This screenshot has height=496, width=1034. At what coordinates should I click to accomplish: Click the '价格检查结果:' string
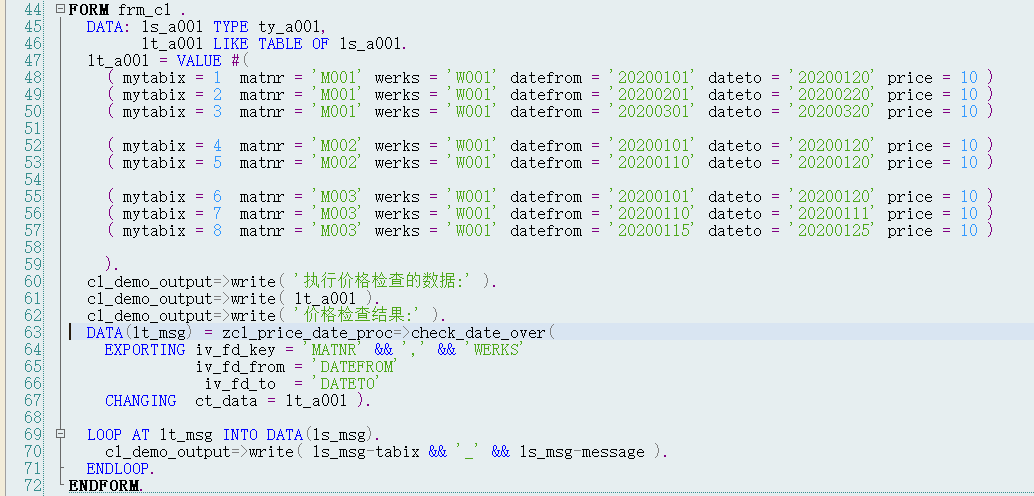tap(359, 316)
